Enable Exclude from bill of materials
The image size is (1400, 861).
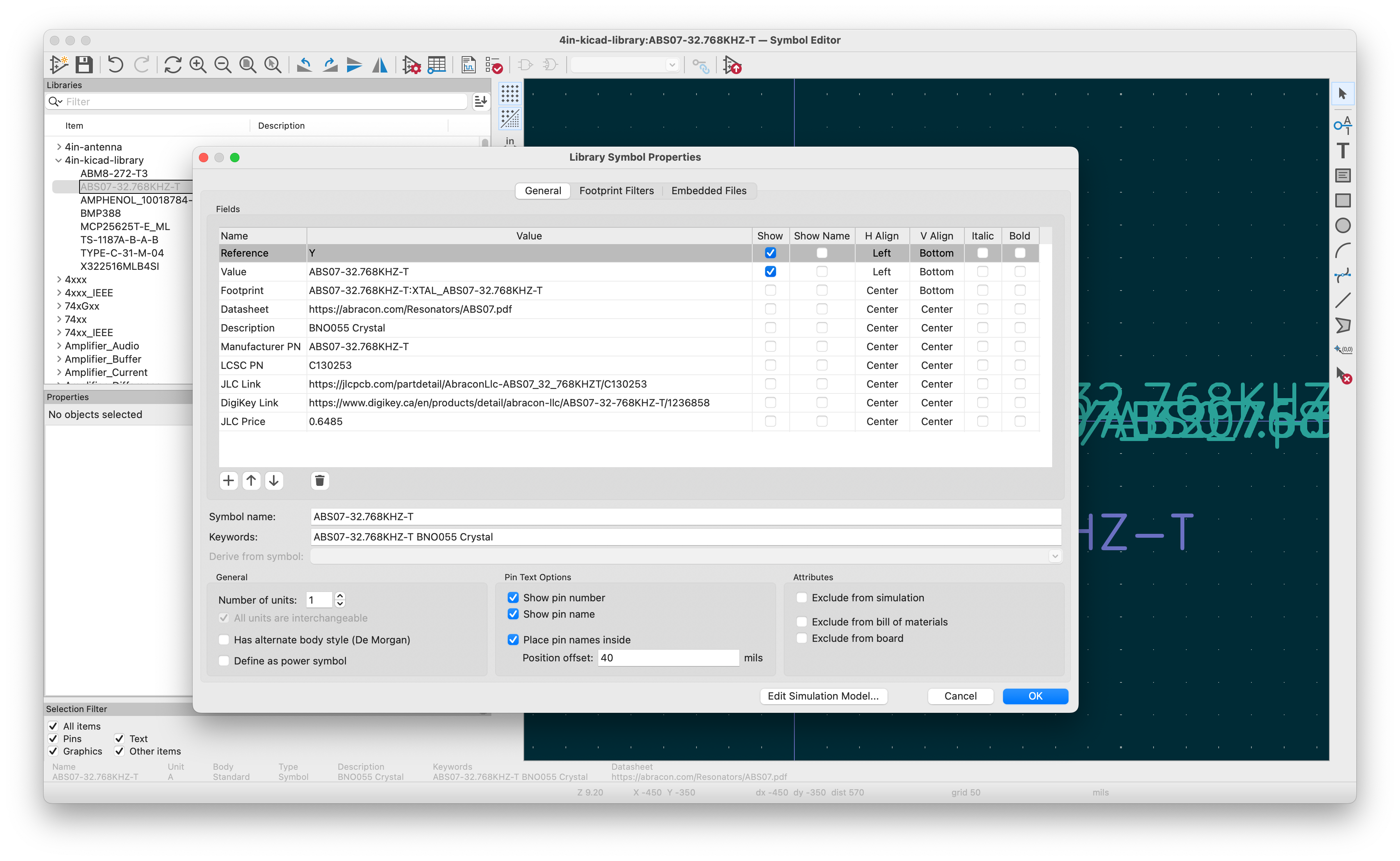coord(802,622)
